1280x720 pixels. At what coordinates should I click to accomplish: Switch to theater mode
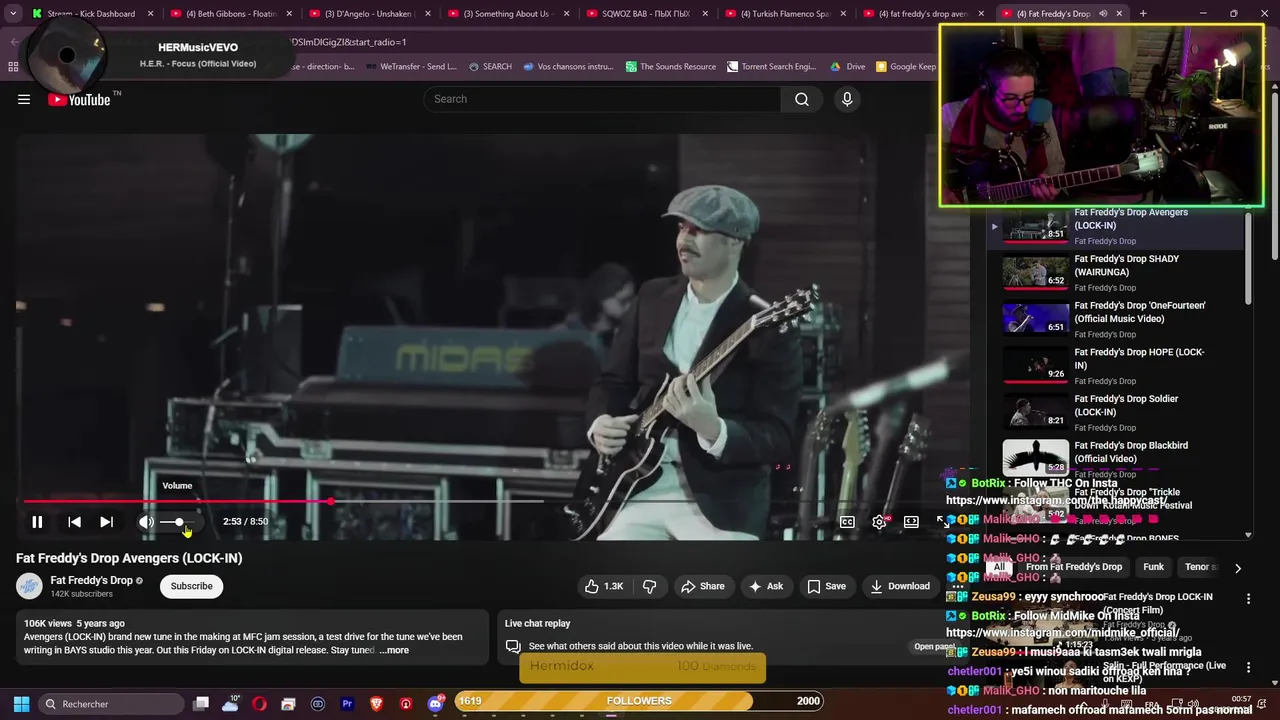coord(911,522)
